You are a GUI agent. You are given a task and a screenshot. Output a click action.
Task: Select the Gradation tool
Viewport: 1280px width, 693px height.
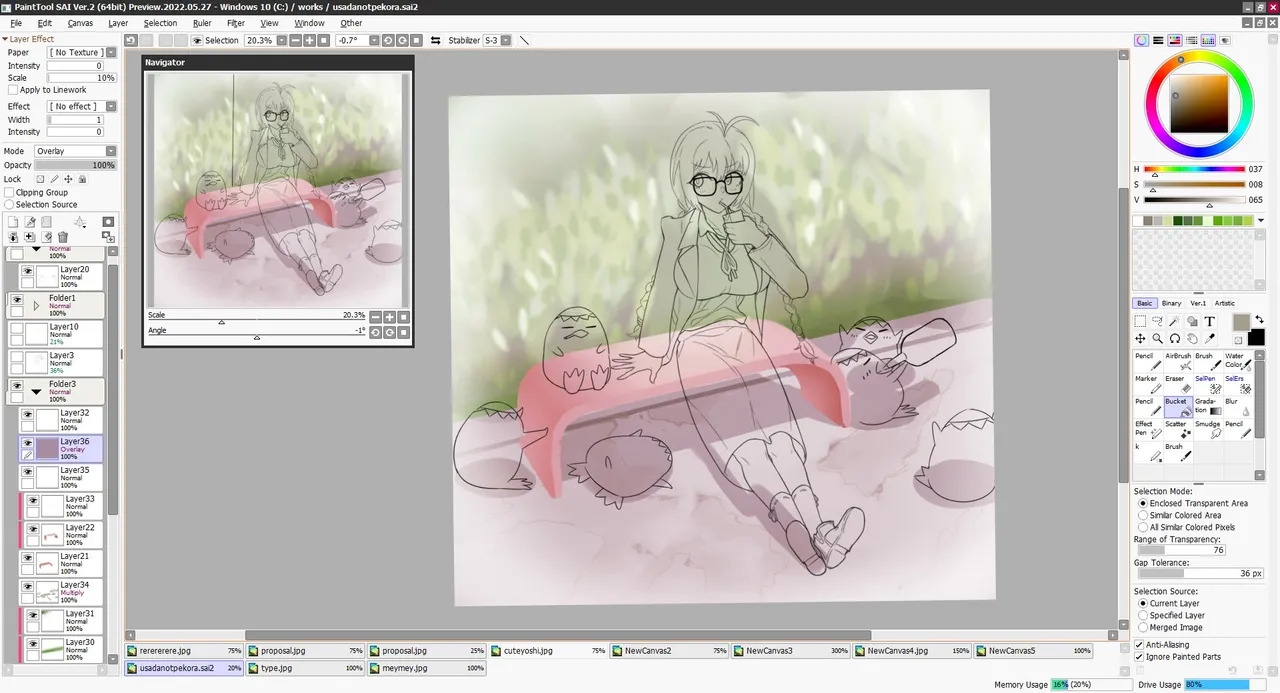(x=1207, y=407)
